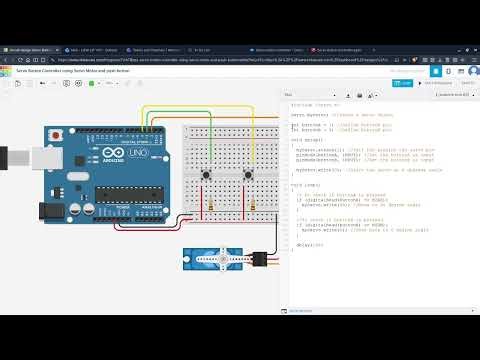Select the fifth browser tab
Image resolution: width=480 pixels, height=360 pixels.
[x=276, y=50]
